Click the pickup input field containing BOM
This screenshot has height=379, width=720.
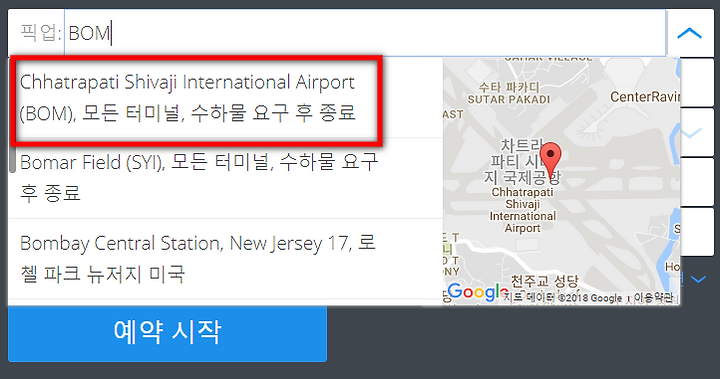coord(365,33)
